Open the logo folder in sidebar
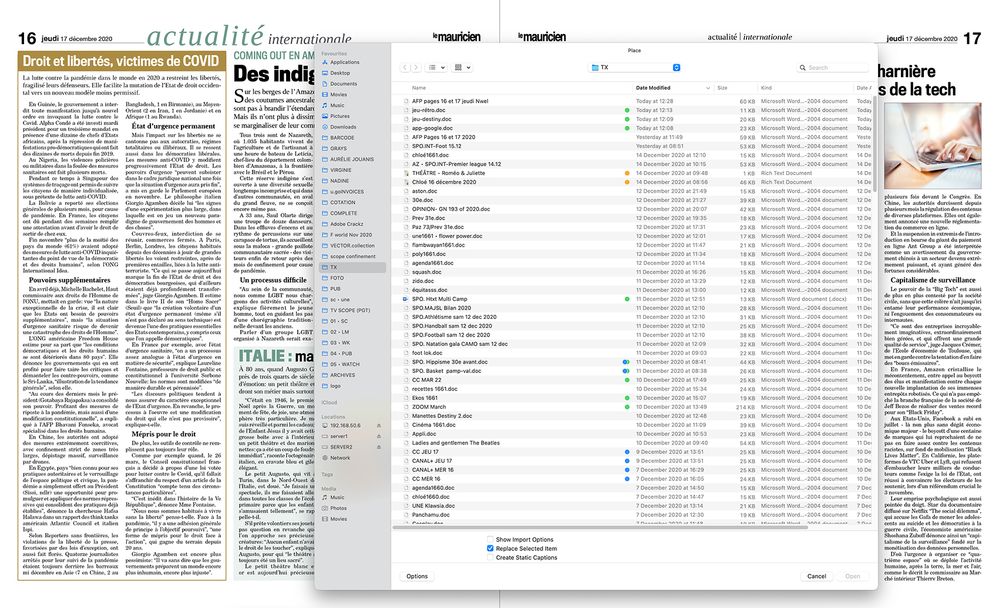This screenshot has width=999, height=608. coord(335,386)
